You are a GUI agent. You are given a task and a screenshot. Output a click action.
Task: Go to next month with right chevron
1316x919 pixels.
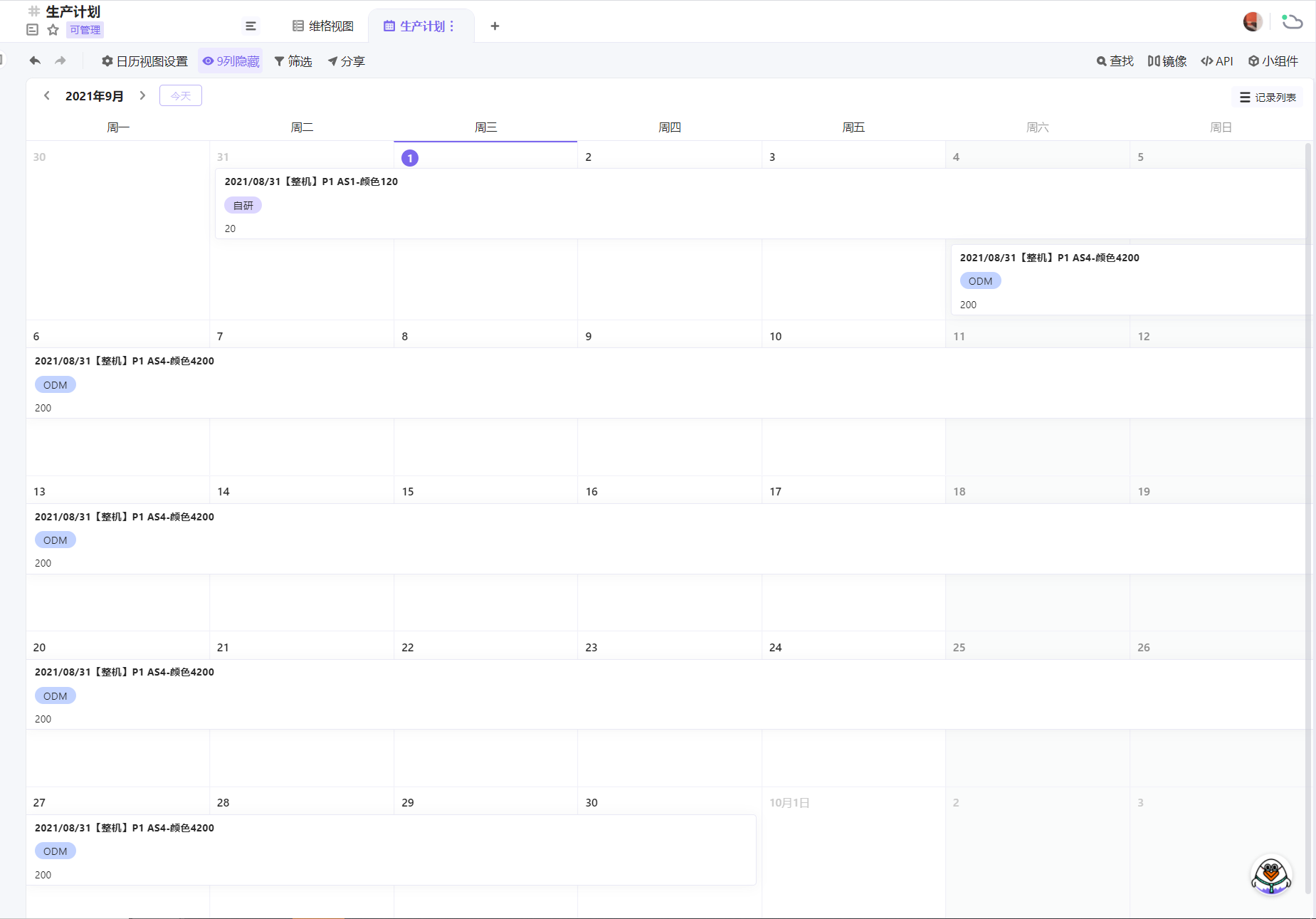[142, 95]
